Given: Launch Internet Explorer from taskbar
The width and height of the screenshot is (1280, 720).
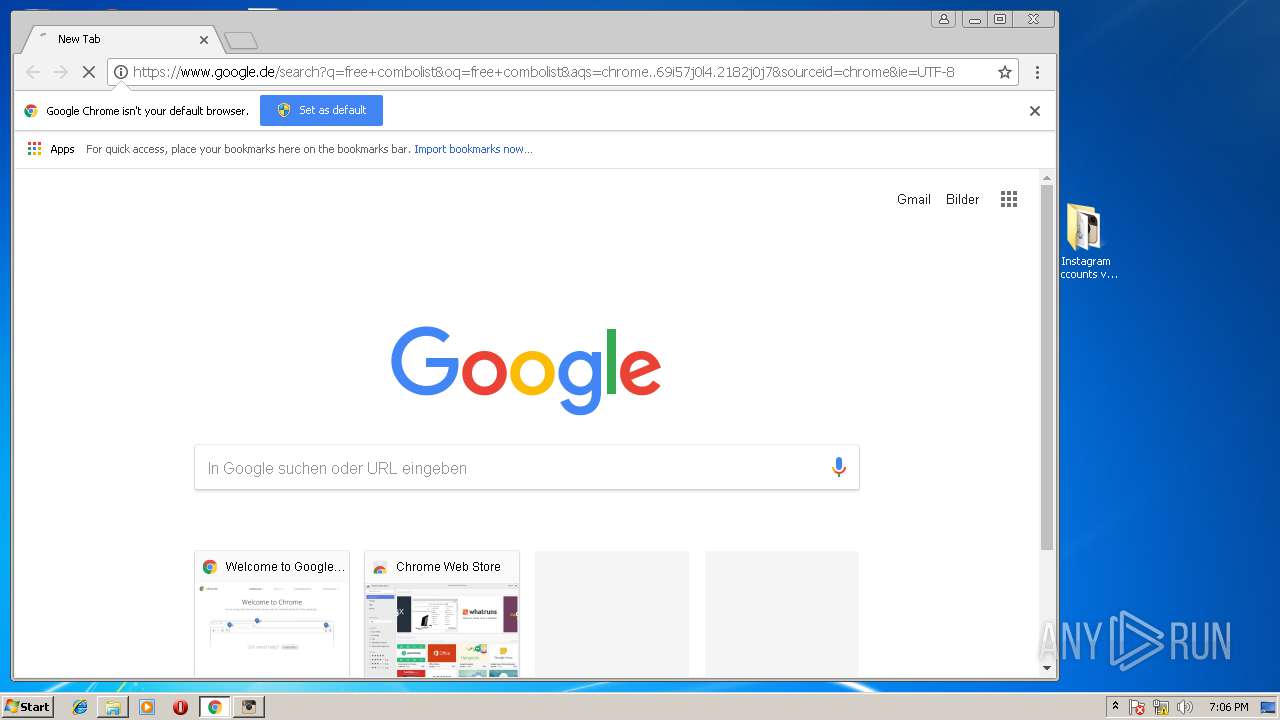Looking at the screenshot, I should pyautogui.click(x=80, y=707).
